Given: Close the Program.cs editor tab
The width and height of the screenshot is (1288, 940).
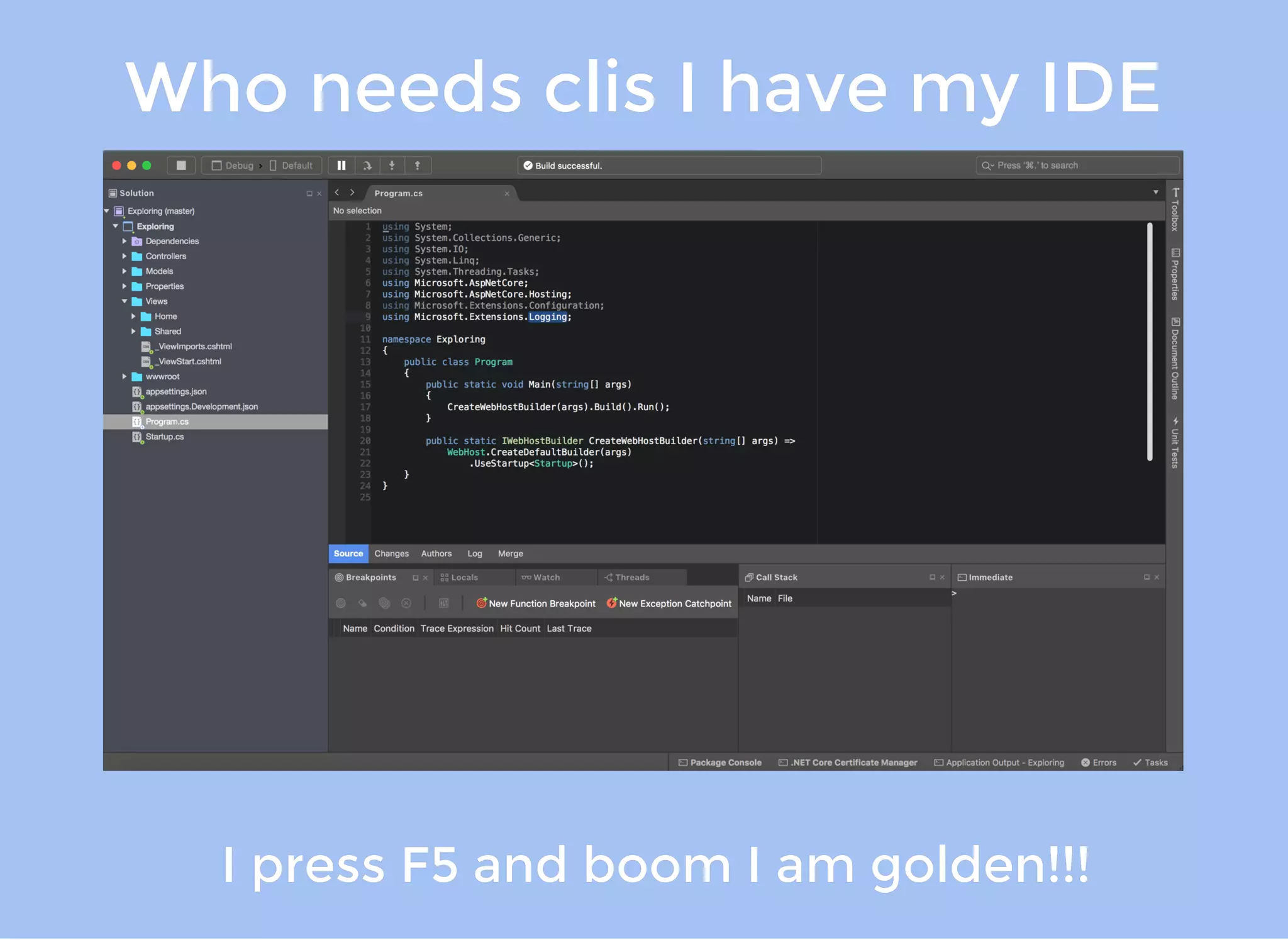Looking at the screenshot, I should tap(507, 194).
